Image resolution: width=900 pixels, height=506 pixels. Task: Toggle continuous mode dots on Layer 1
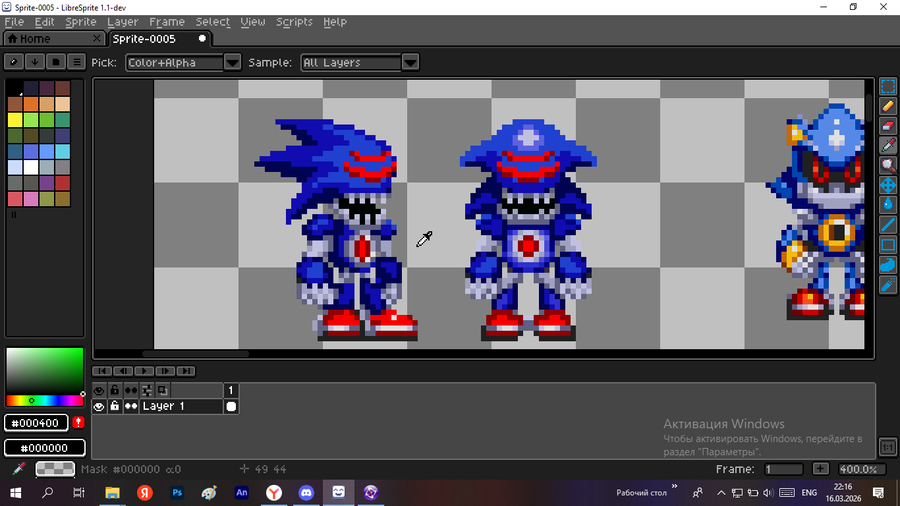(131, 406)
